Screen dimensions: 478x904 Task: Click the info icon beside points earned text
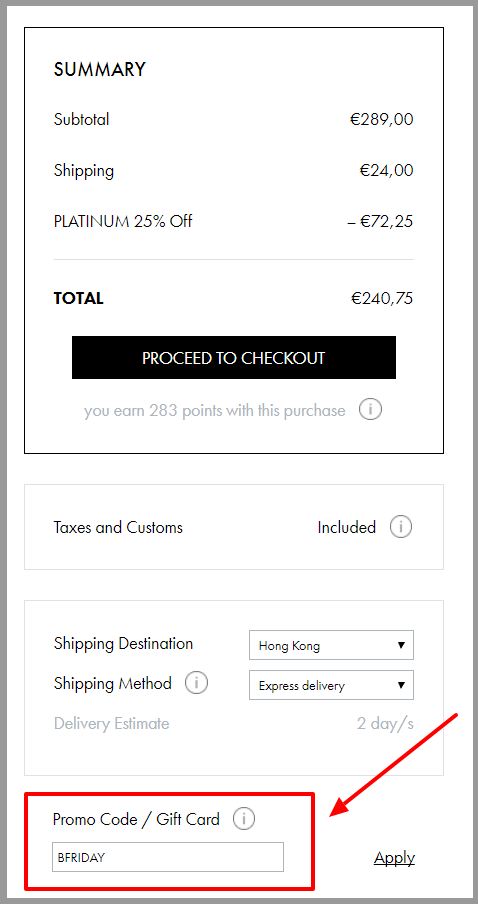[370, 410]
